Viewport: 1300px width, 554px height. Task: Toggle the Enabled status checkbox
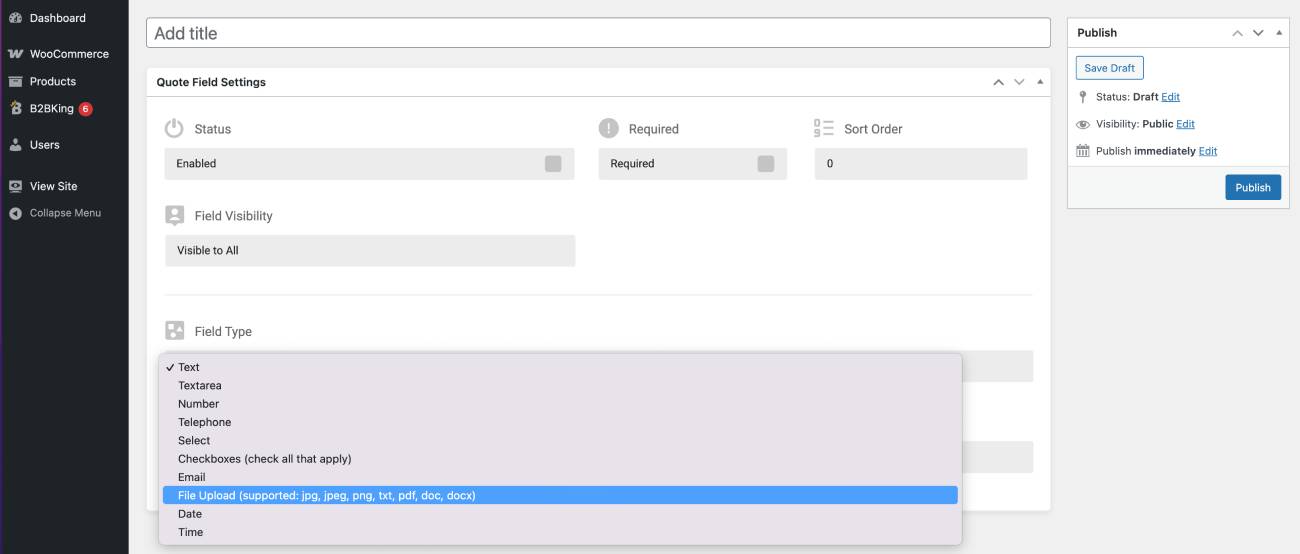(553, 164)
